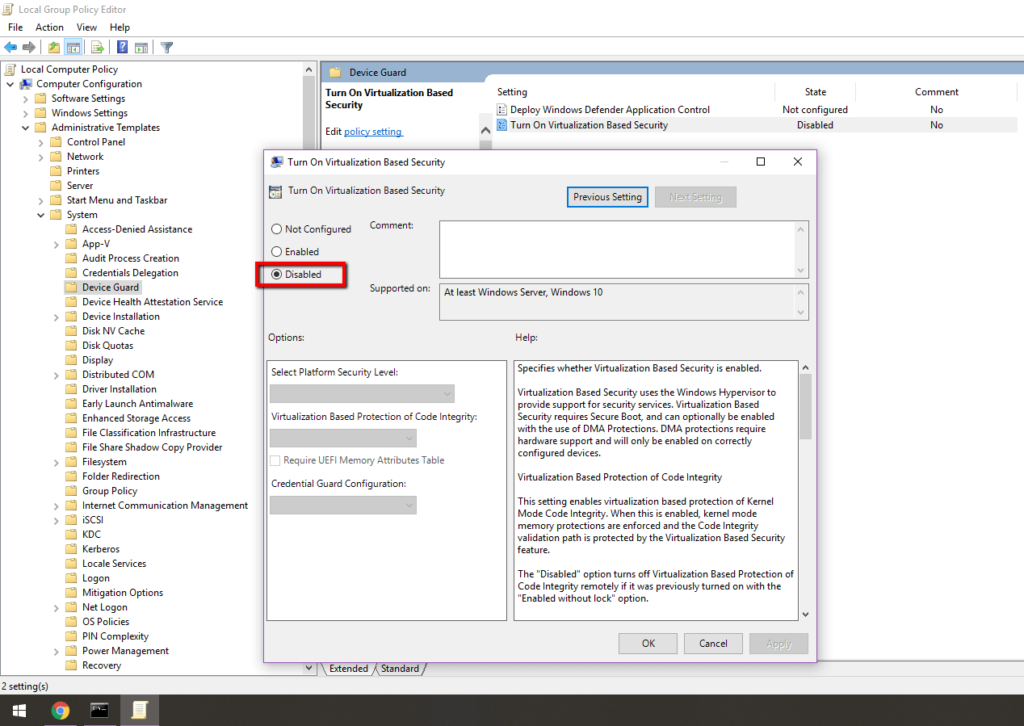Click the Help pane scroll down arrow
The image size is (1024, 726).
[x=805, y=614]
